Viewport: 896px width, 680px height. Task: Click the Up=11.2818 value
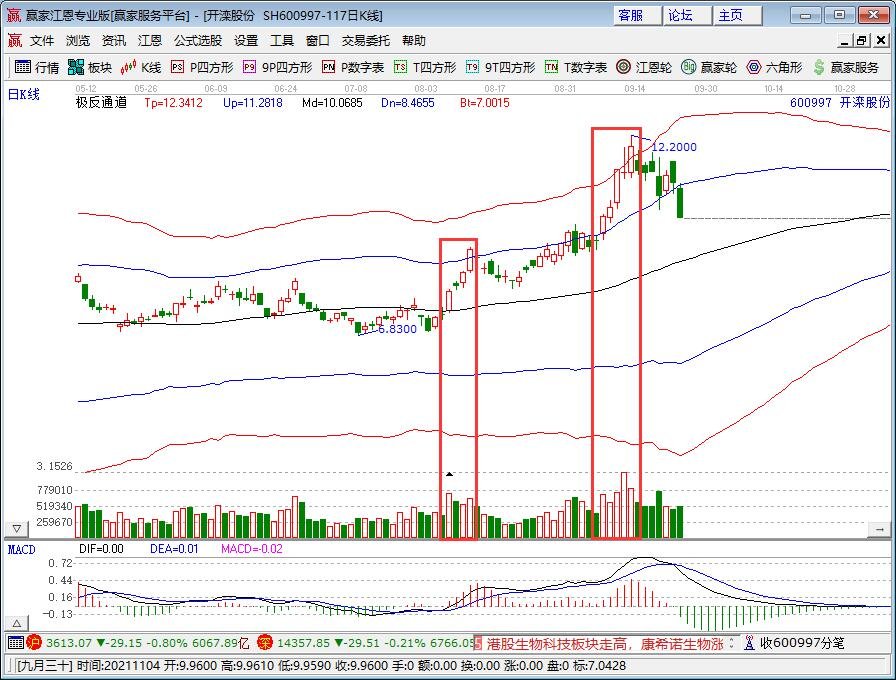(x=253, y=103)
